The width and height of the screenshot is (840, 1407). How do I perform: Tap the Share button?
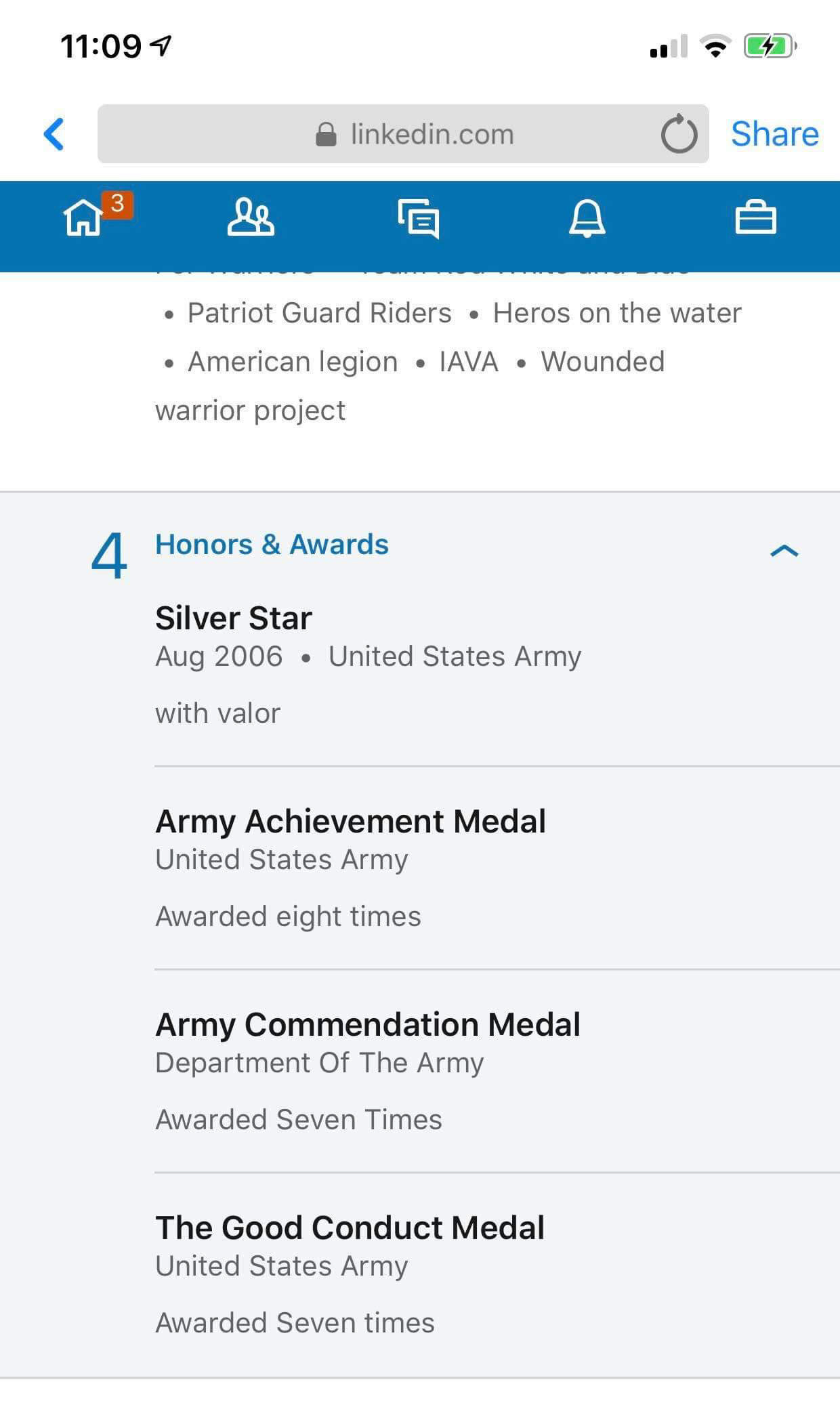(774, 134)
